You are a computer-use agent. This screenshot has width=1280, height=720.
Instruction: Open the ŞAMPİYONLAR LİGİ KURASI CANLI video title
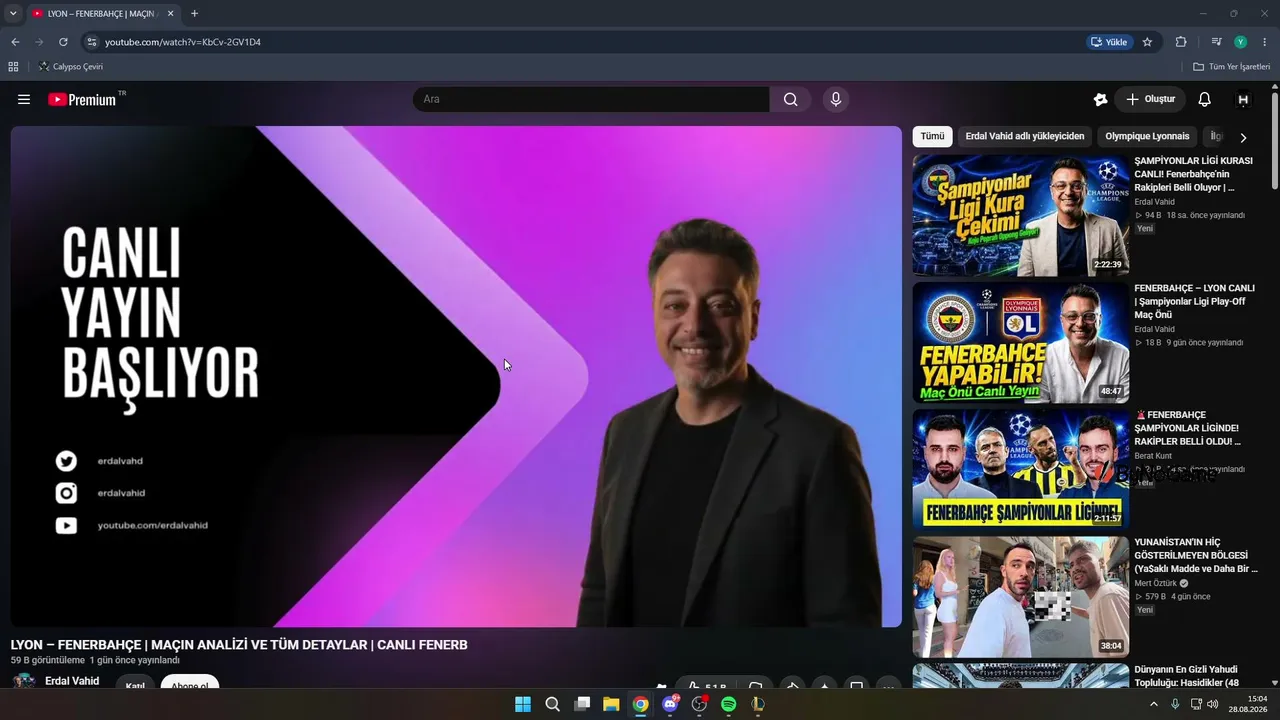point(1193,174)
